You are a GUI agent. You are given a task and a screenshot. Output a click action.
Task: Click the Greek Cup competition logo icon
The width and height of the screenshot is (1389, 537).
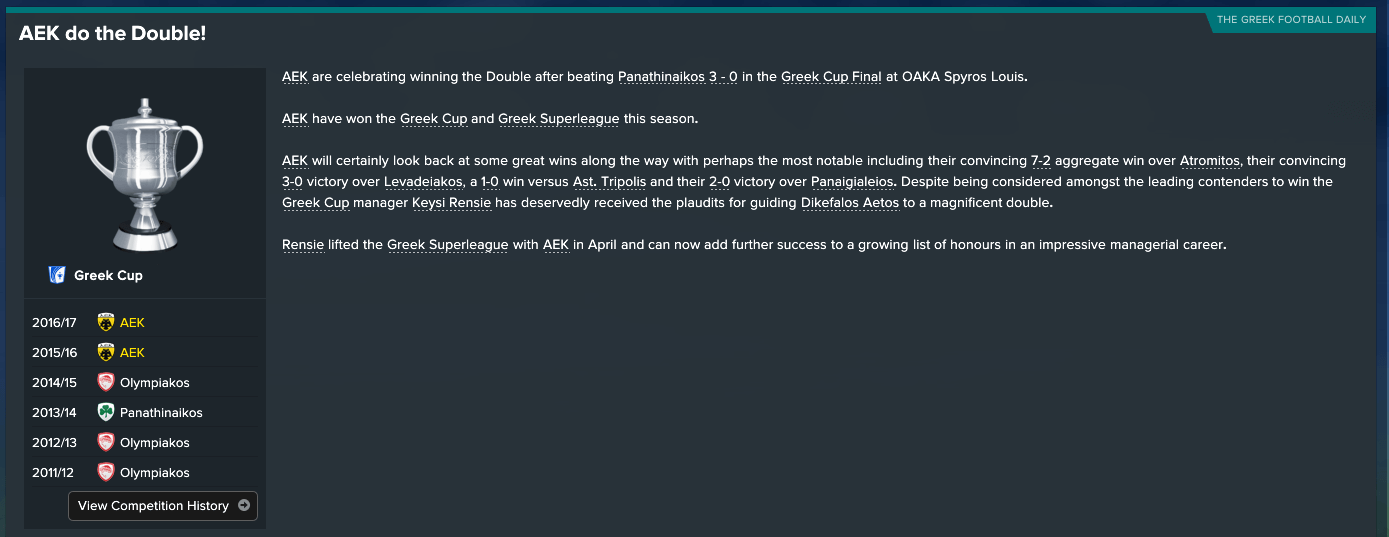[x=57, y=275]
